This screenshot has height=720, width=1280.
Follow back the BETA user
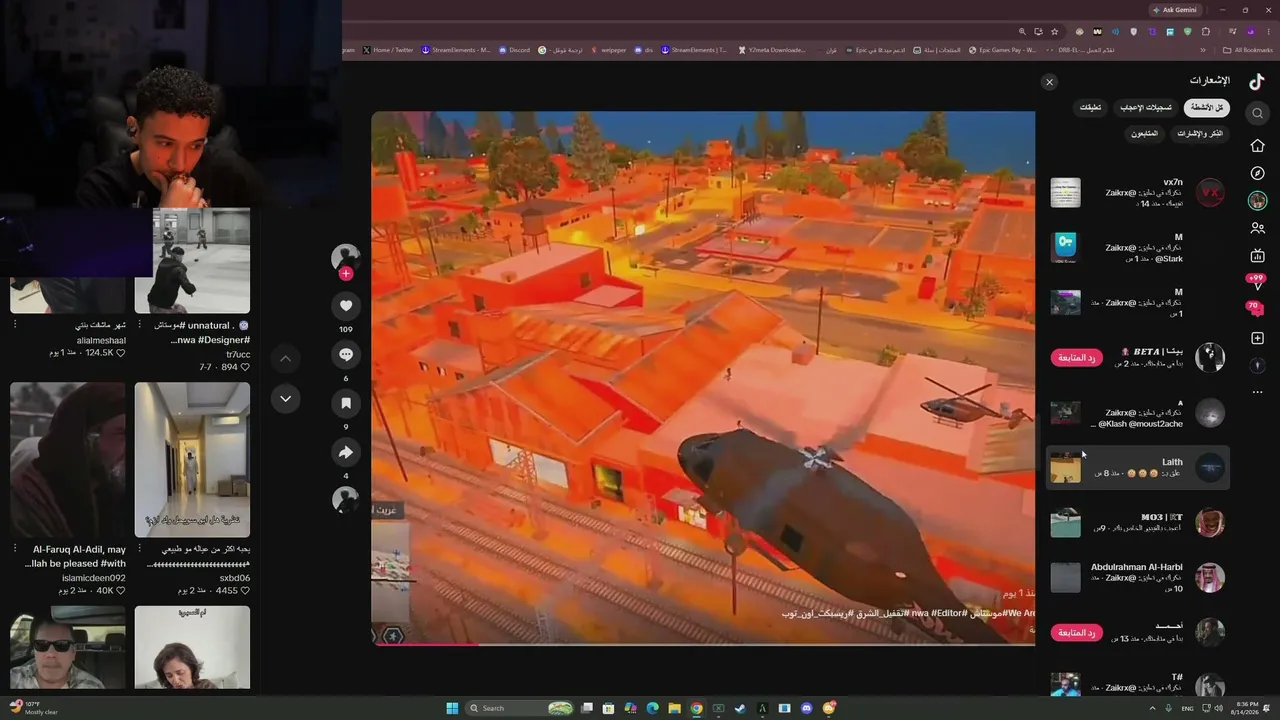pos(1077,357)
